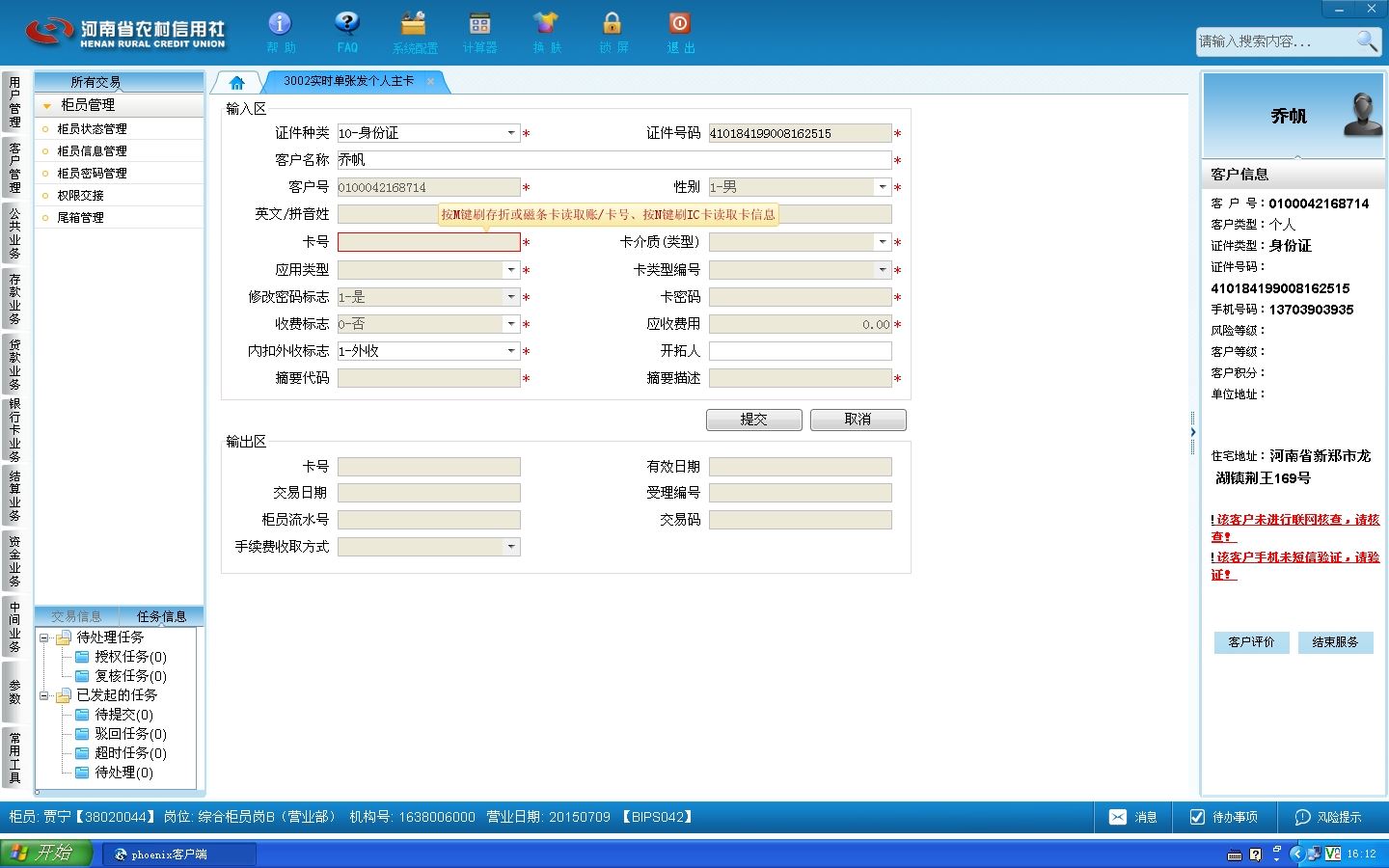Select 银行卡业务 vertical sidebar tab

point(14,430)
